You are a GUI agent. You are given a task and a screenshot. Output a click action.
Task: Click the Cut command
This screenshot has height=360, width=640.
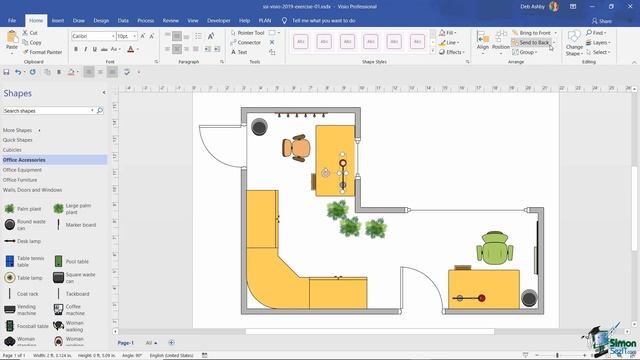[30, 33]
